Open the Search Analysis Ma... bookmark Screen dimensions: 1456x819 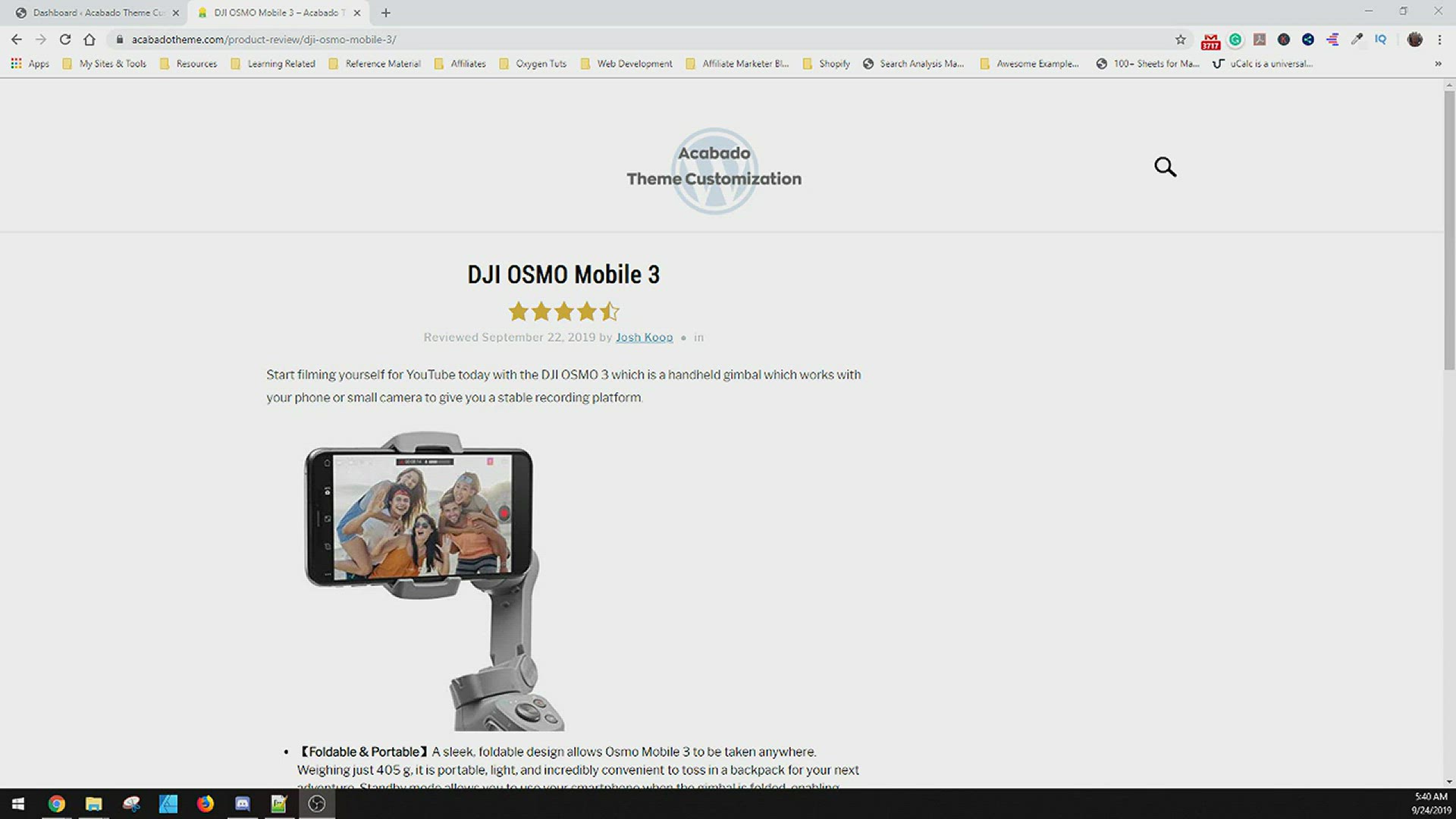point(914,64)
